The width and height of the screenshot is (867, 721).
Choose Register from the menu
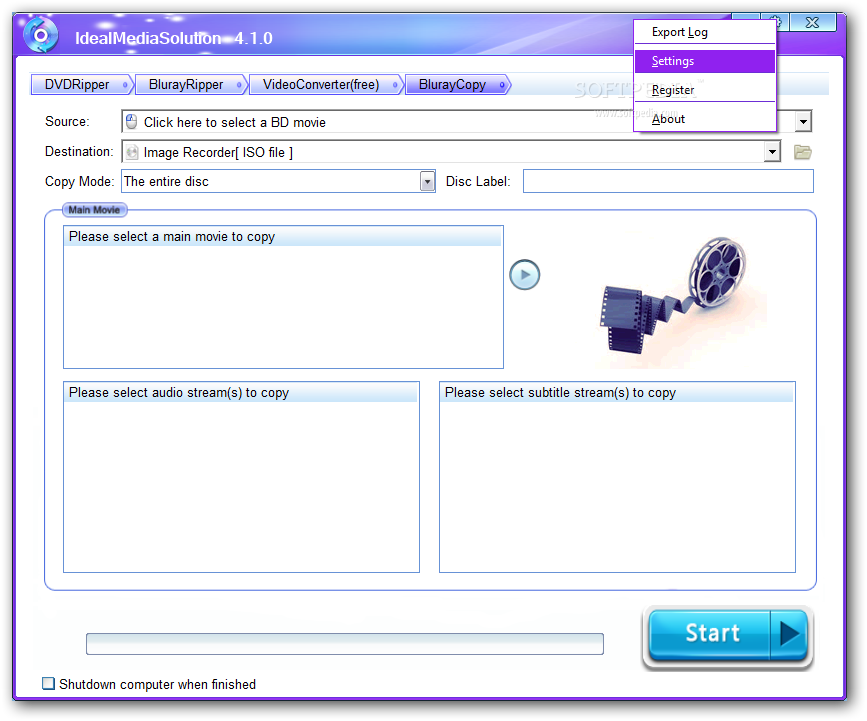pyautogui.click(x=705, y=90)
